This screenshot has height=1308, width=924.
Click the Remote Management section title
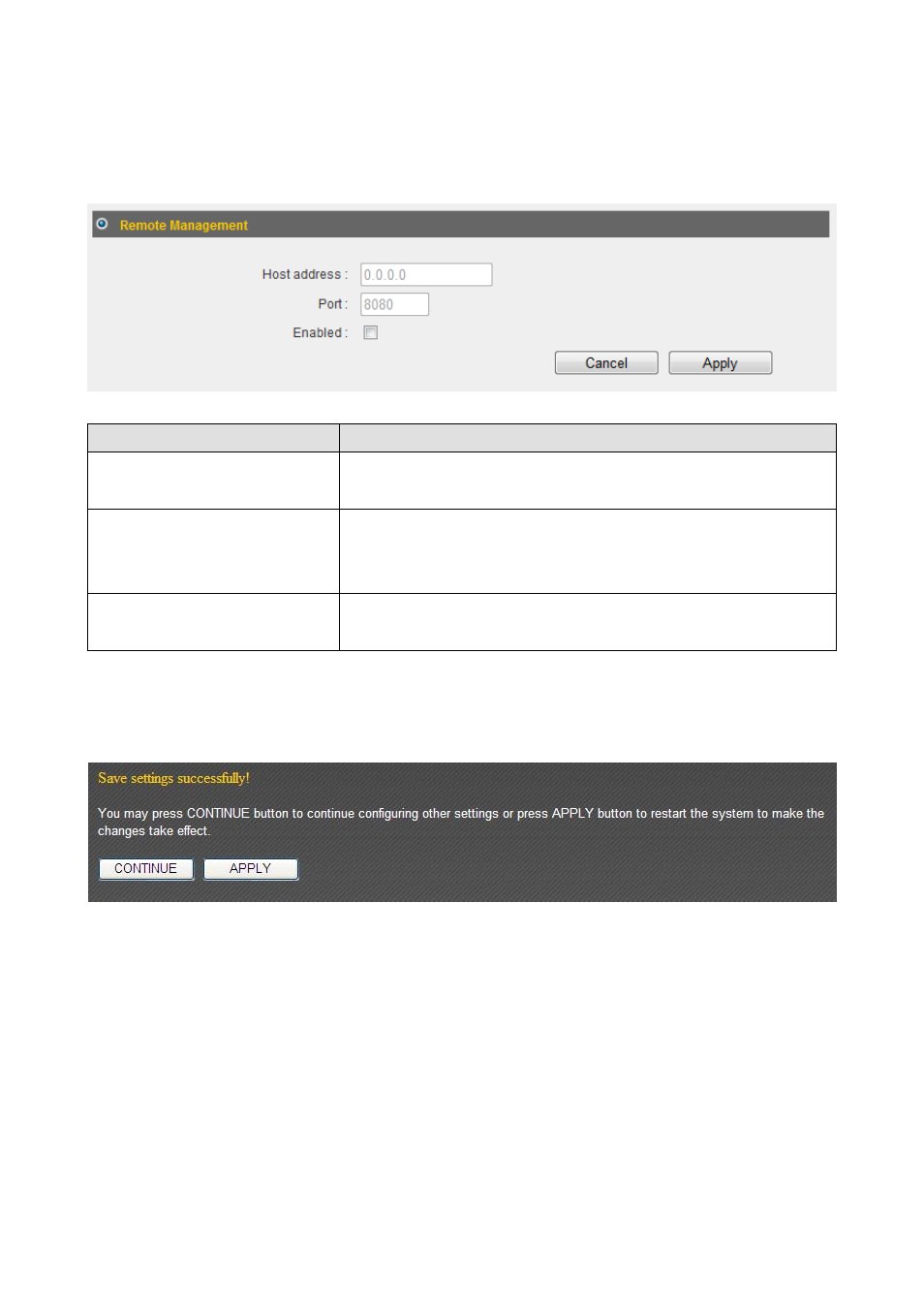(x=183, y=226)
